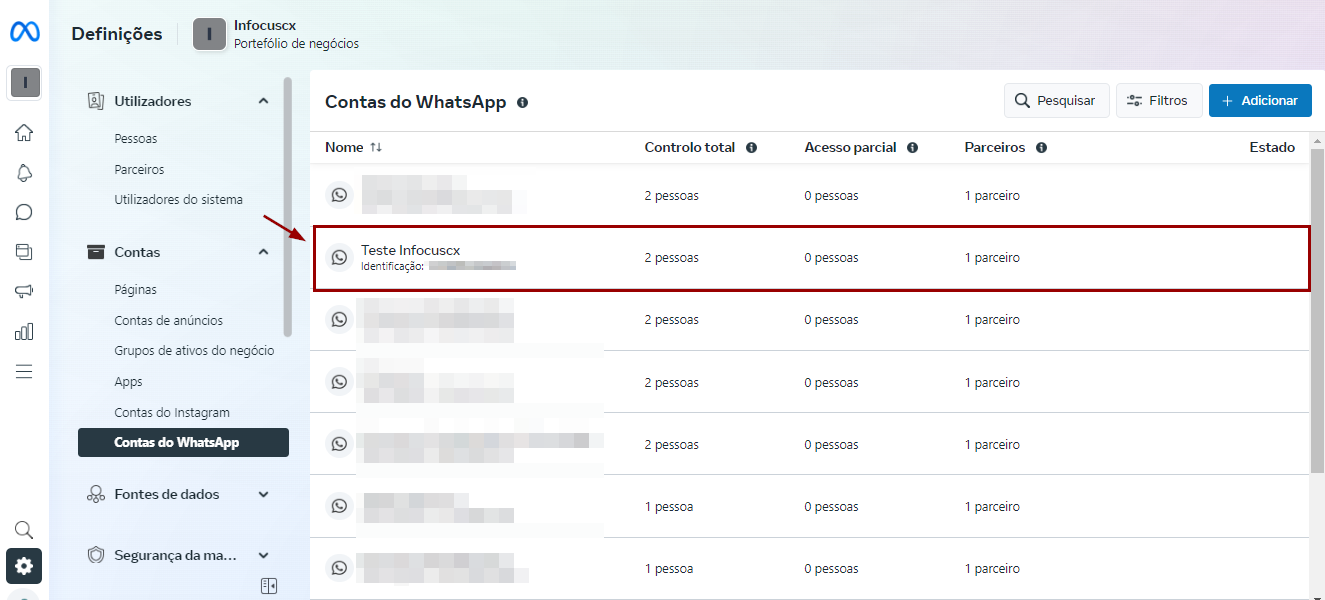Collapse the Contas section

click(263, 252)
